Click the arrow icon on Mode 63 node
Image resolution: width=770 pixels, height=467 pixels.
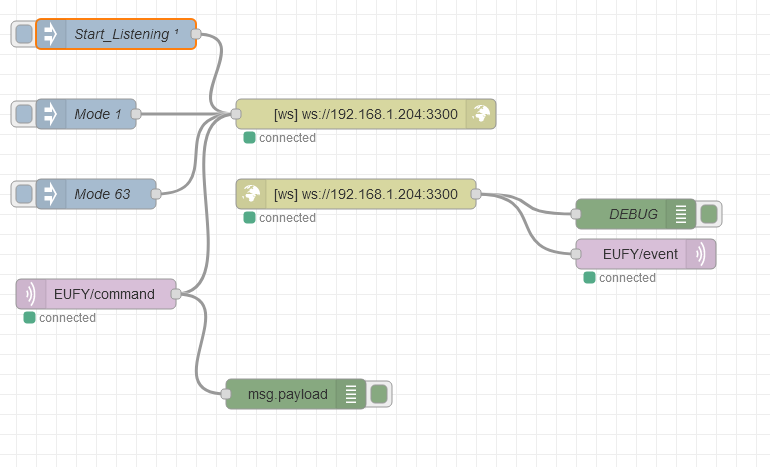click(51, 194)
